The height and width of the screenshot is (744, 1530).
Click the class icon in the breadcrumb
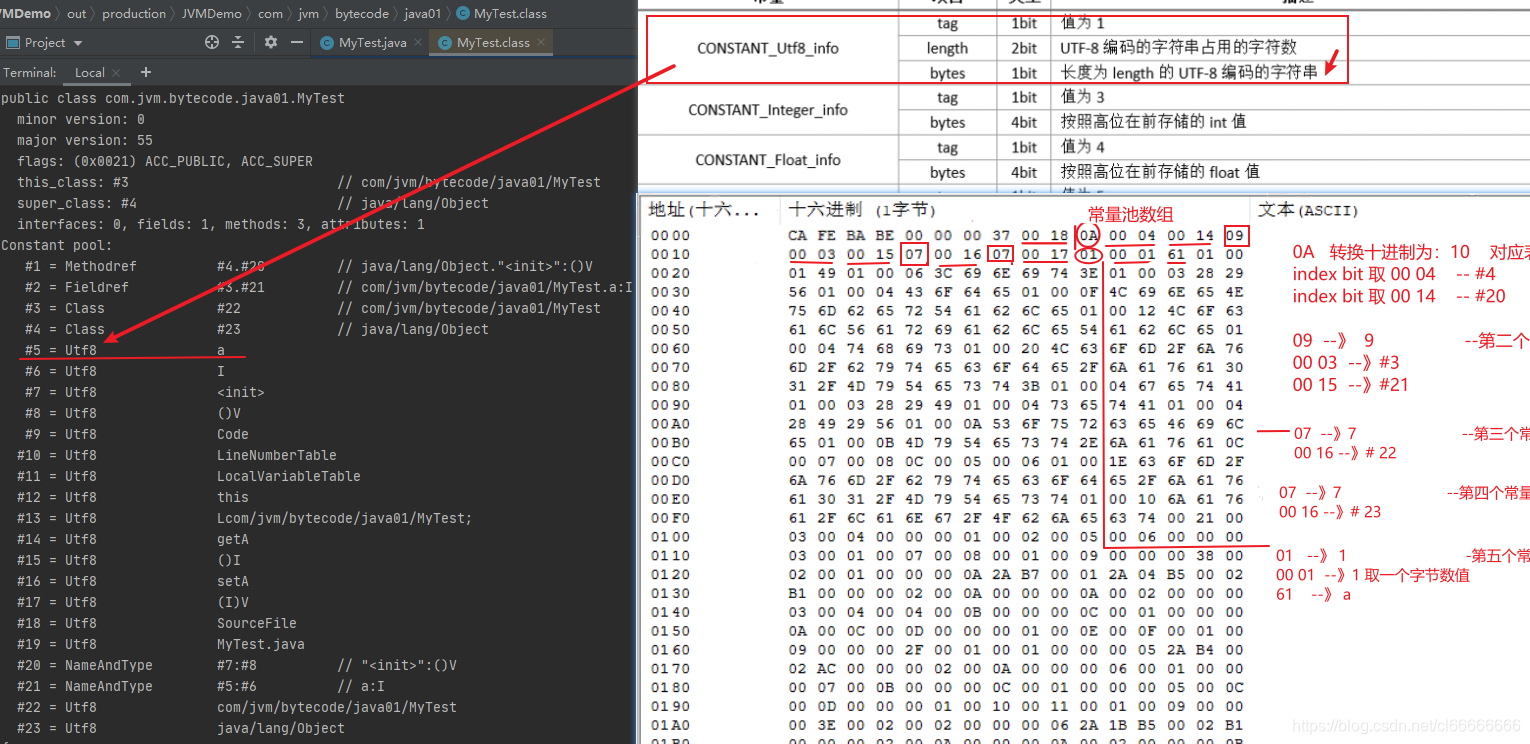(462, 14)
